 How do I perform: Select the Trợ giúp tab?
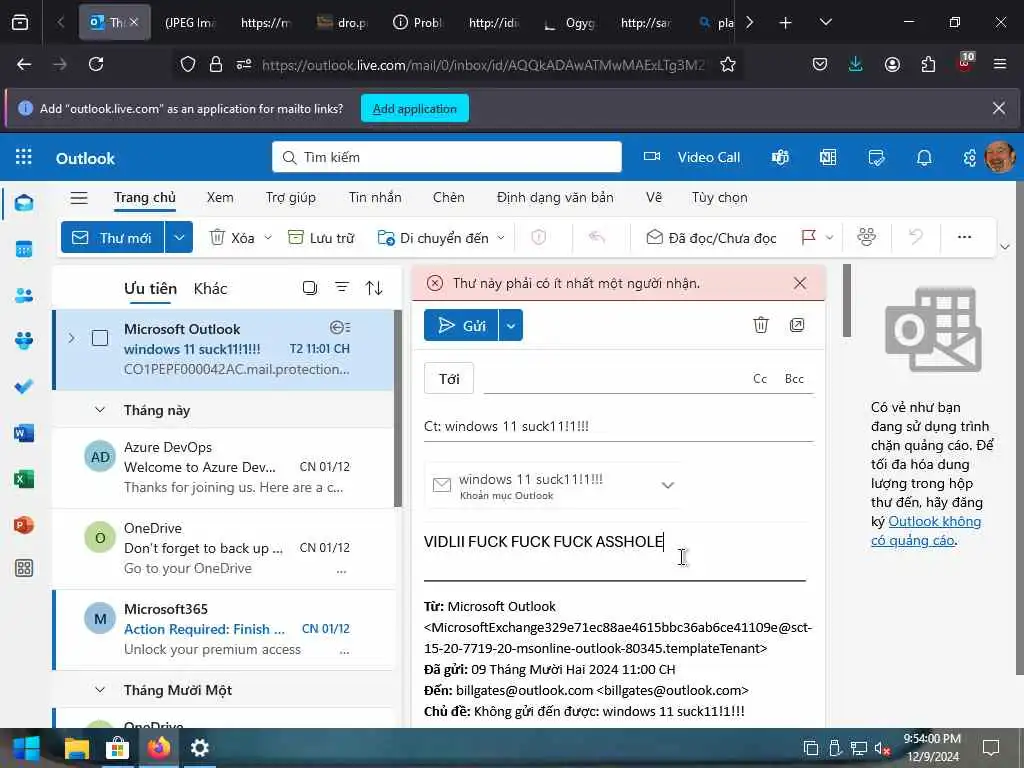click(x=291, y=197)
